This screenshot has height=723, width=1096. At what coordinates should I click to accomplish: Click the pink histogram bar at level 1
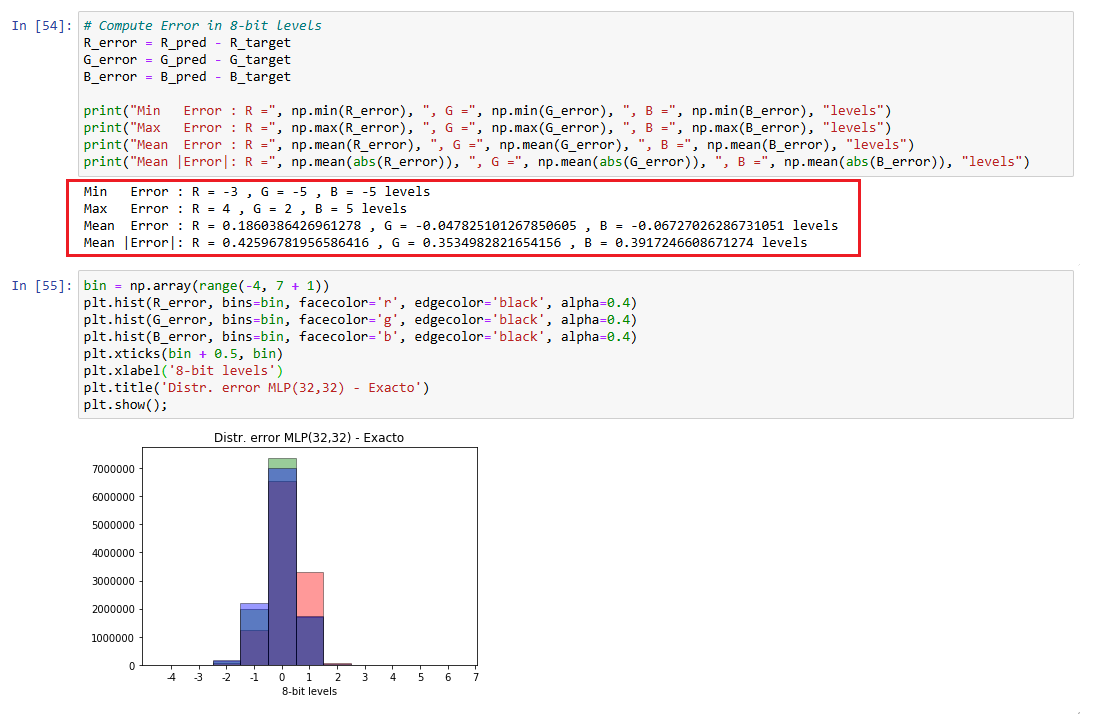pyautogui.click(x=310, y=594)
